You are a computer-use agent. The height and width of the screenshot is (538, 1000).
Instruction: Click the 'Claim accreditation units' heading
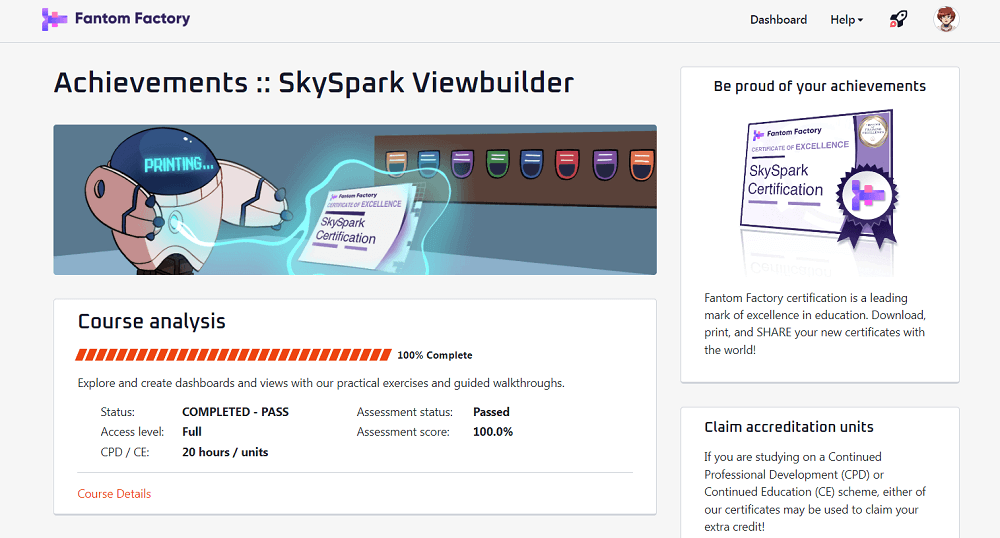click(x=789, y=427)
